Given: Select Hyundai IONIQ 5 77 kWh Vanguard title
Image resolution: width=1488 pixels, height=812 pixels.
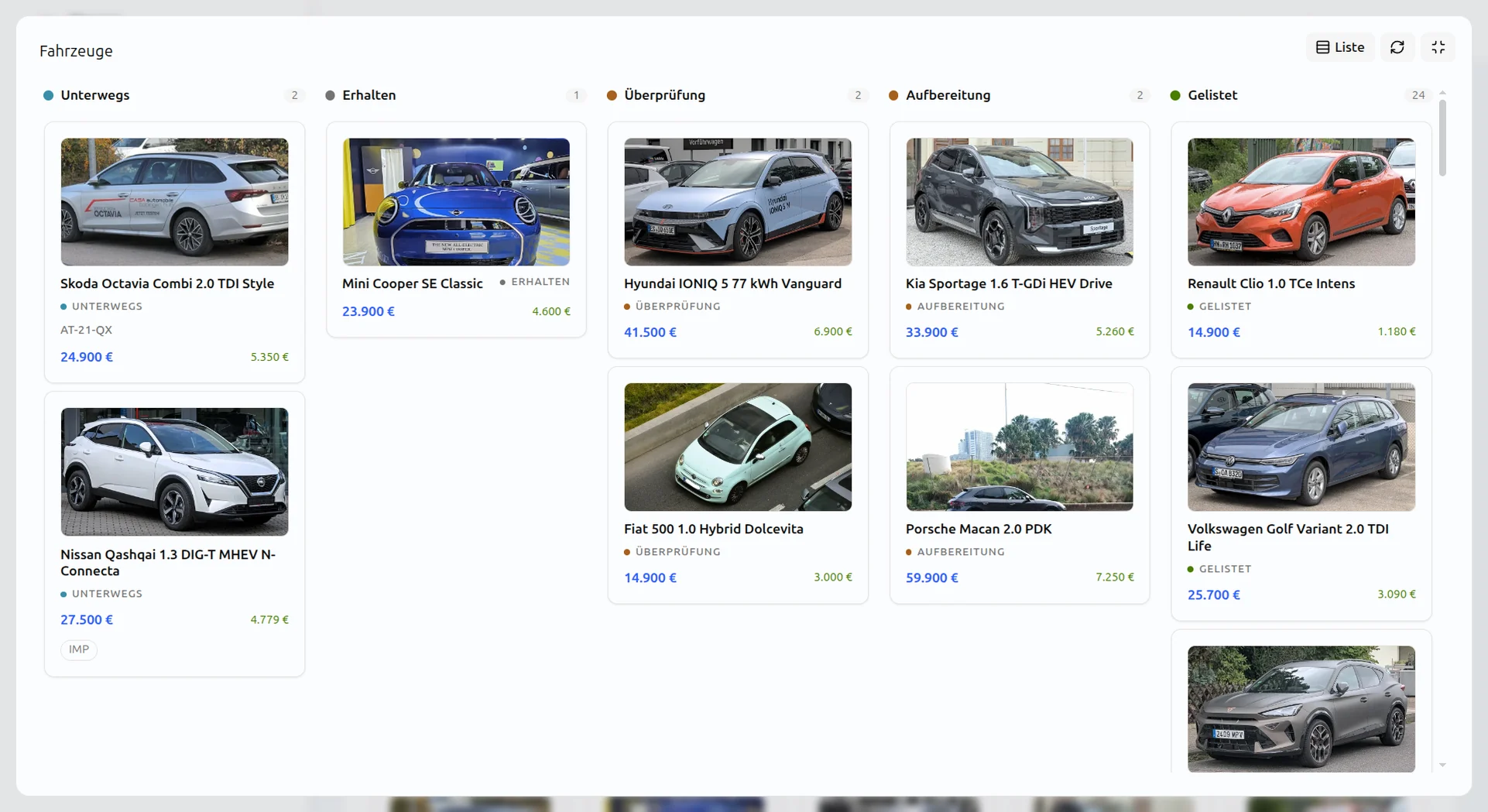Looking at the screenshot, I should click(x=732, y=283).
